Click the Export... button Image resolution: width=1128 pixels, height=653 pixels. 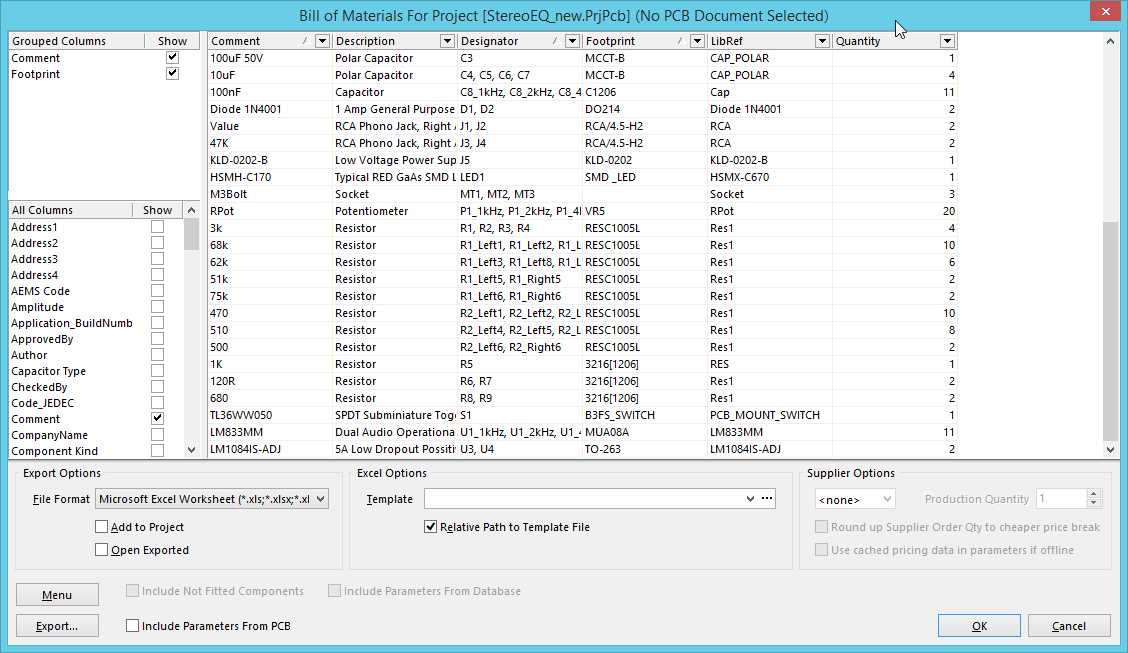pyautogui.click(x=57, y=626)
